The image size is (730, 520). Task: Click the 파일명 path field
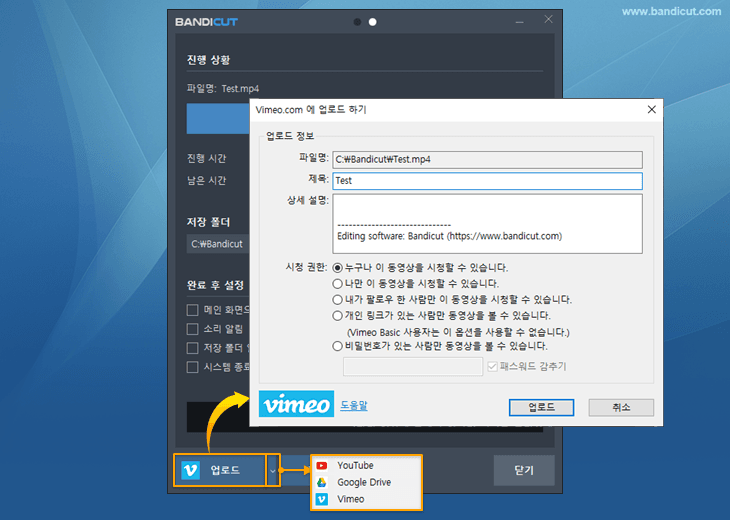(487, 160)
